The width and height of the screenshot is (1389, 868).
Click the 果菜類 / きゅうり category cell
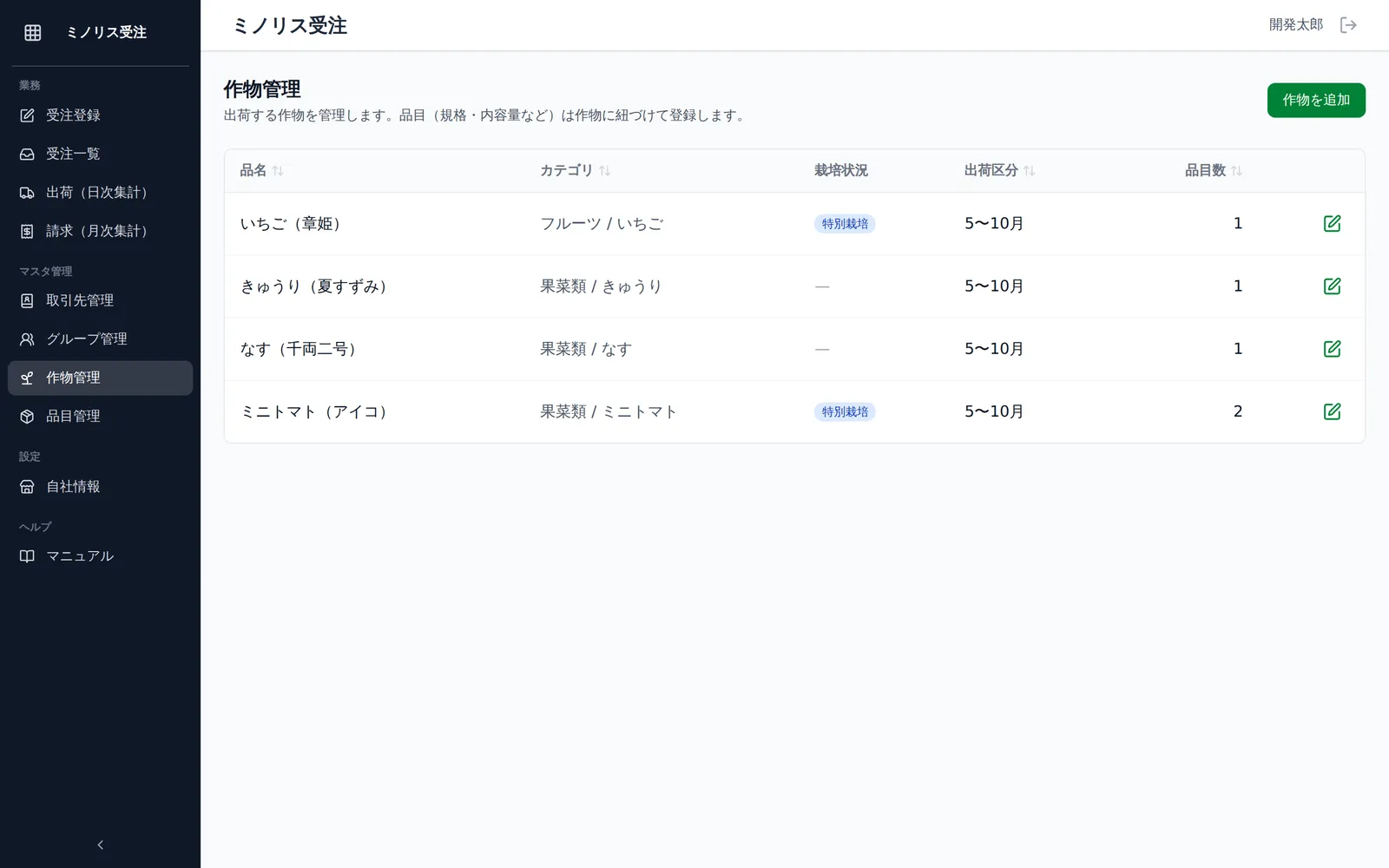[601, 286]
